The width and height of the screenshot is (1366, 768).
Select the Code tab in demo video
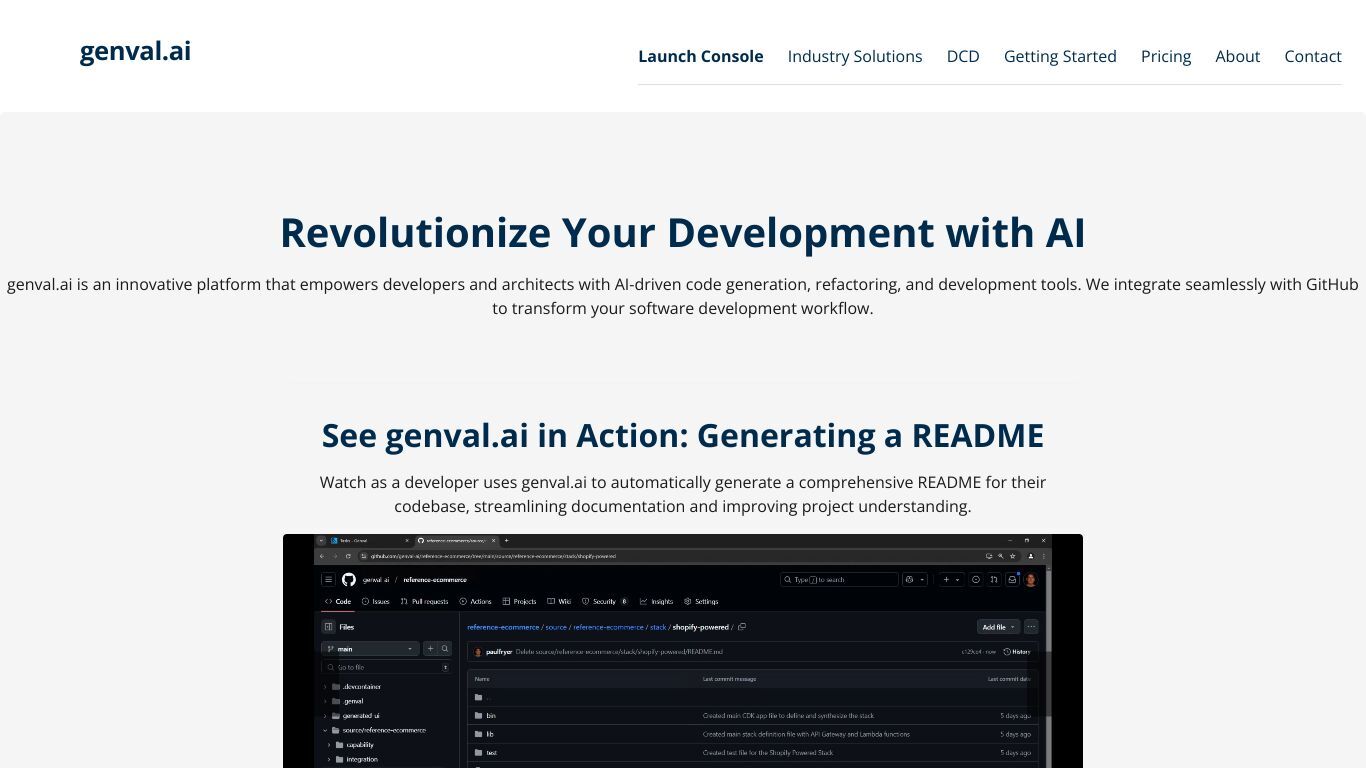[338, 602]
